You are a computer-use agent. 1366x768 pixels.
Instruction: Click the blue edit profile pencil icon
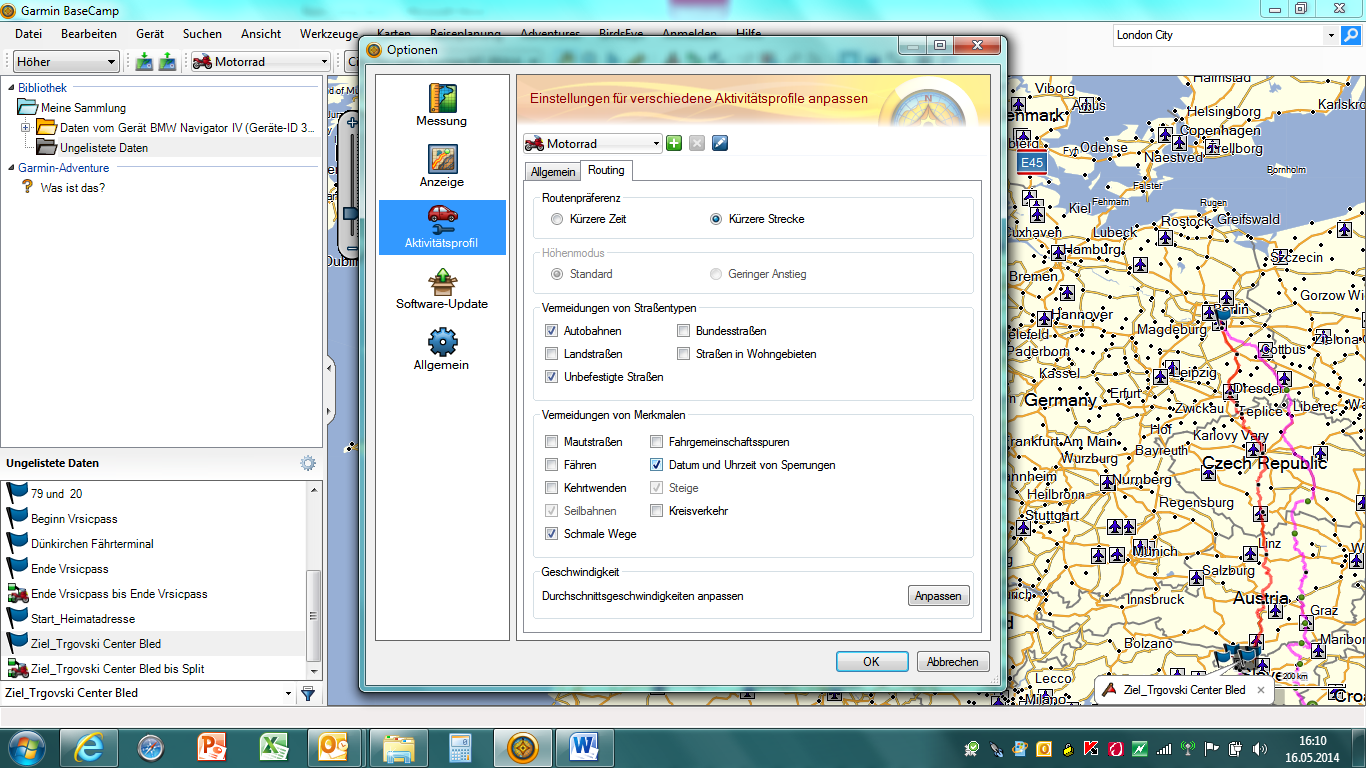(x=720, y=144)
